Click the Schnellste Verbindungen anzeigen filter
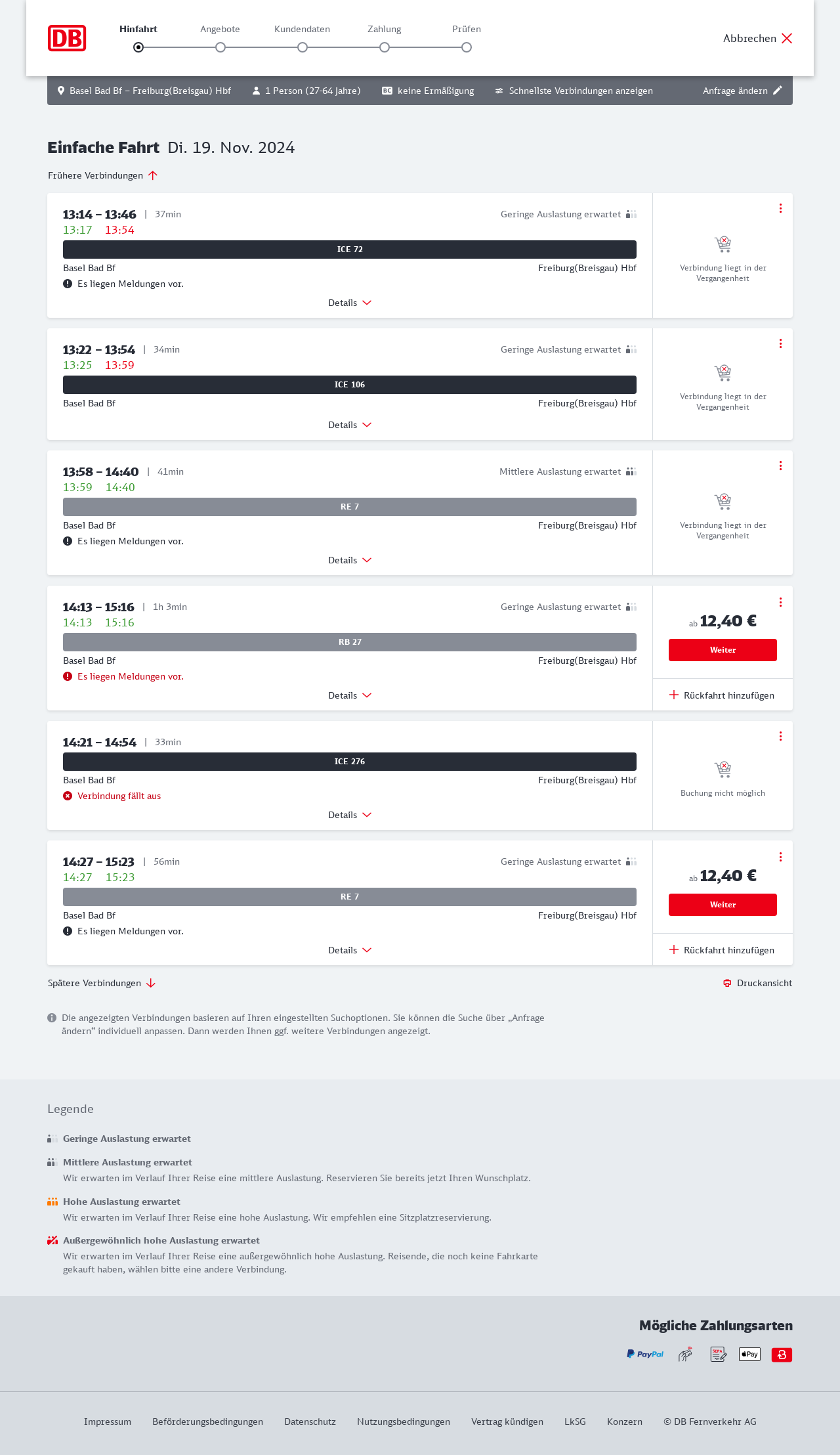The width and height of the screenshot is (840, 1455). [x=574, y=91]
